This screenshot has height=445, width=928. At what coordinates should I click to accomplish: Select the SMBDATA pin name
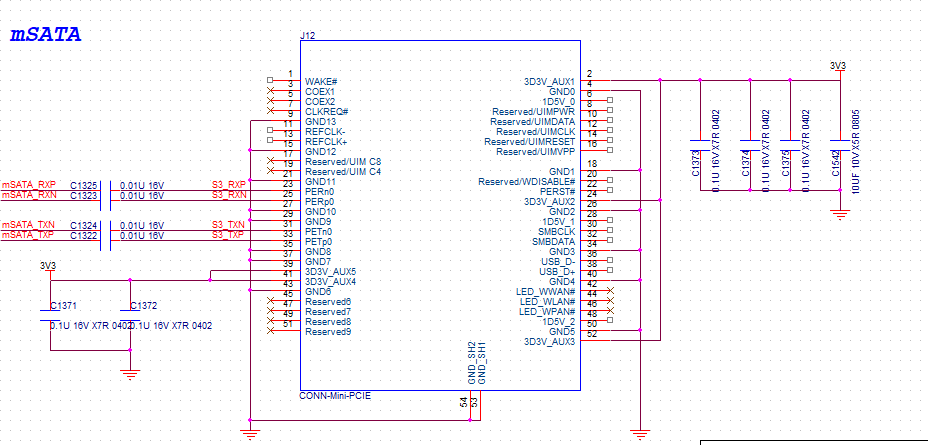tap(554, 241)
